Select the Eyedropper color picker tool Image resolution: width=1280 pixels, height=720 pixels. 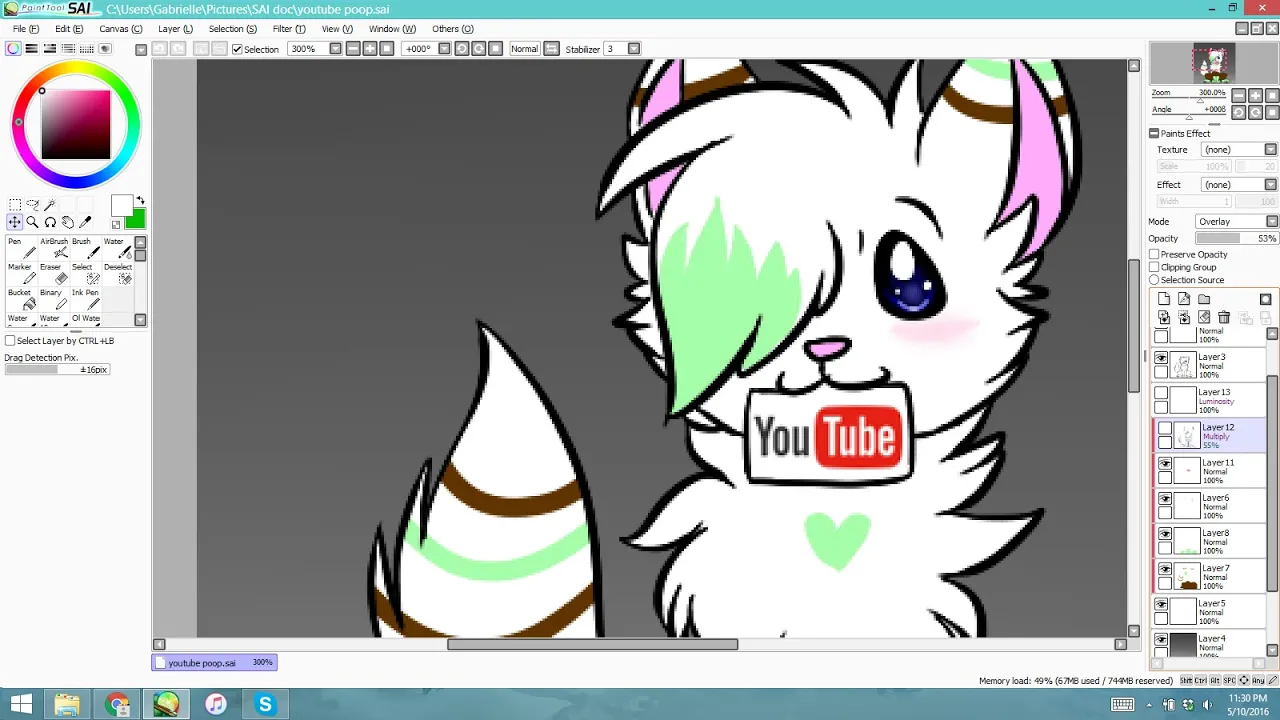coord(85,222)
